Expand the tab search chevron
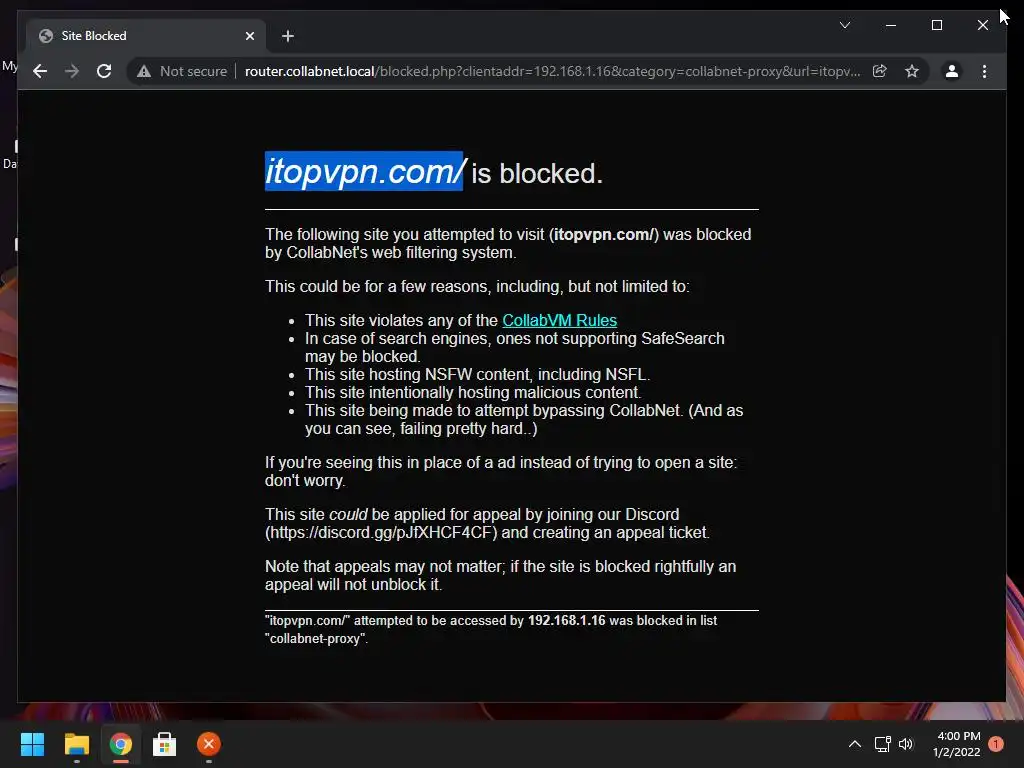The height and width of the screenshot is (768, 1024). click(844, 25)
